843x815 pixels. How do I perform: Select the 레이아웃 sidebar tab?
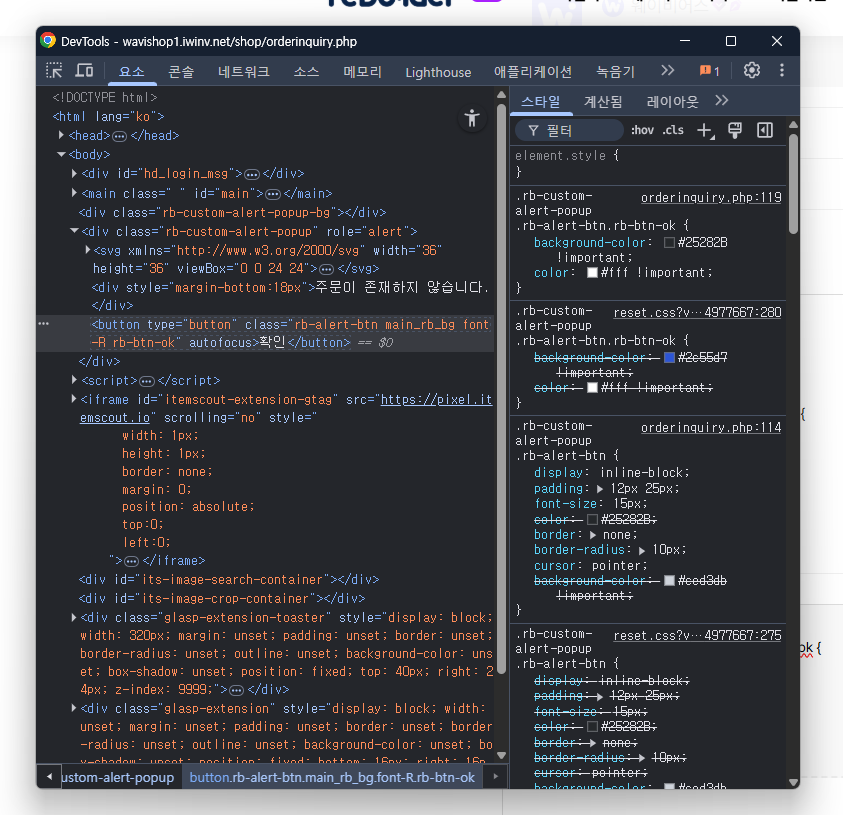point(672,101)
